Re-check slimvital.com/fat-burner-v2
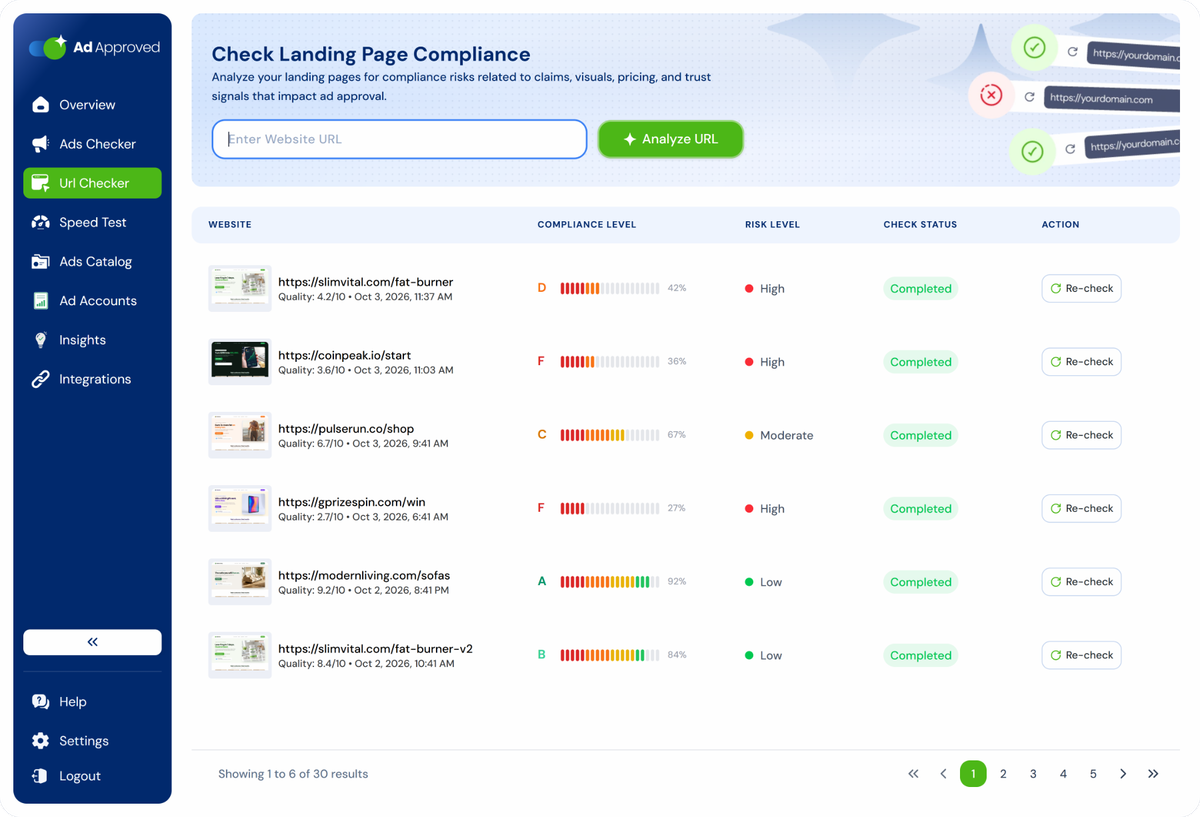This screenshot has width=1200, height=817. [1081, 655]
